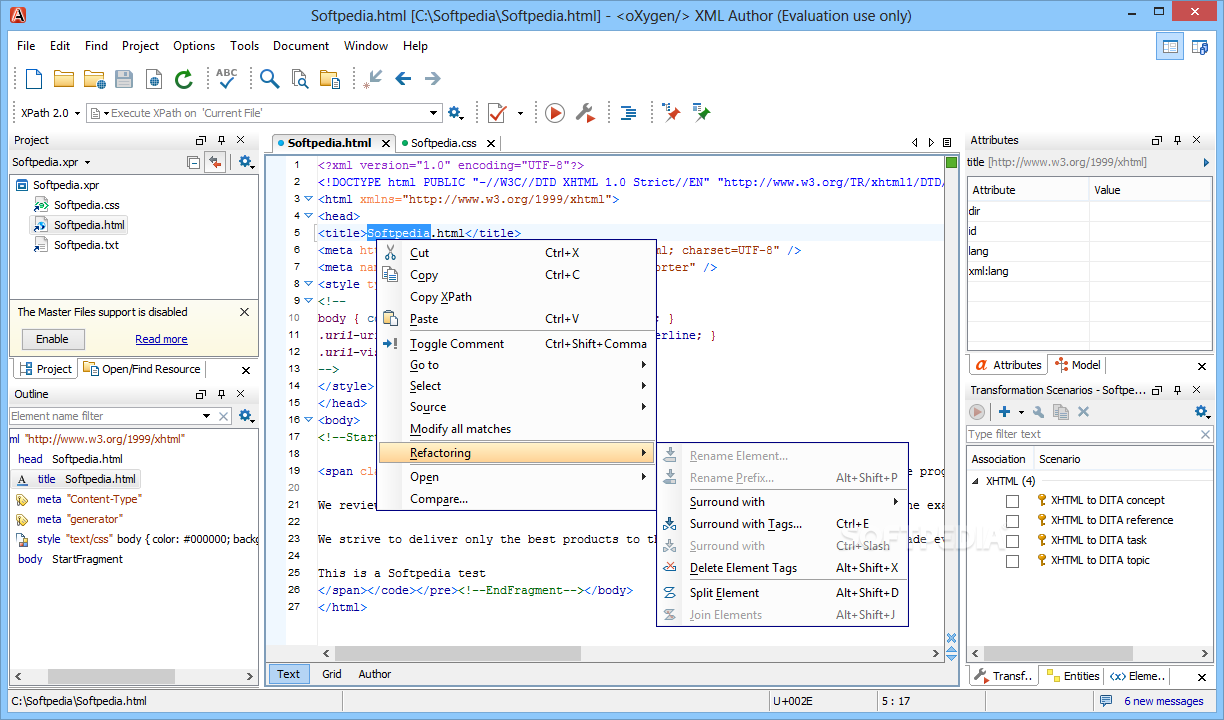Click the green Reload icon

tap(184, 79)
